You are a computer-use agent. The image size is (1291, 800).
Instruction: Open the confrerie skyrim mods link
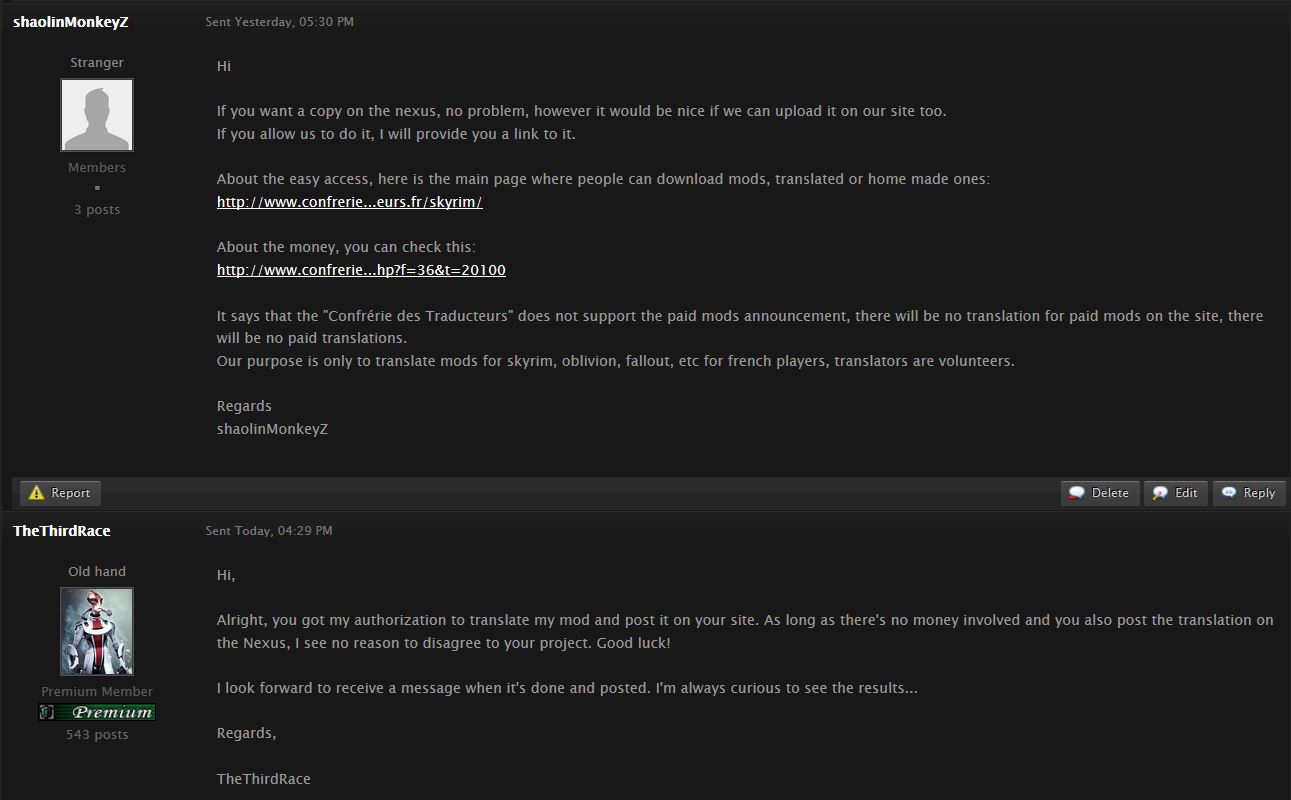350,202
